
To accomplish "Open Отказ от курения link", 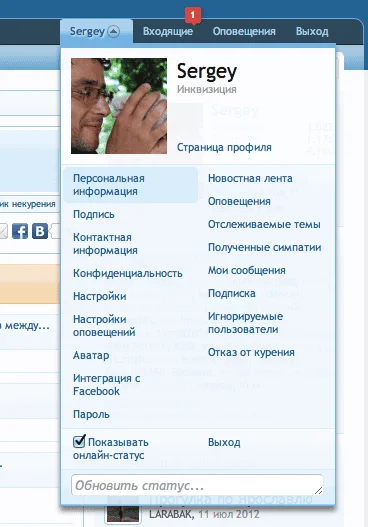I will 251,352.
